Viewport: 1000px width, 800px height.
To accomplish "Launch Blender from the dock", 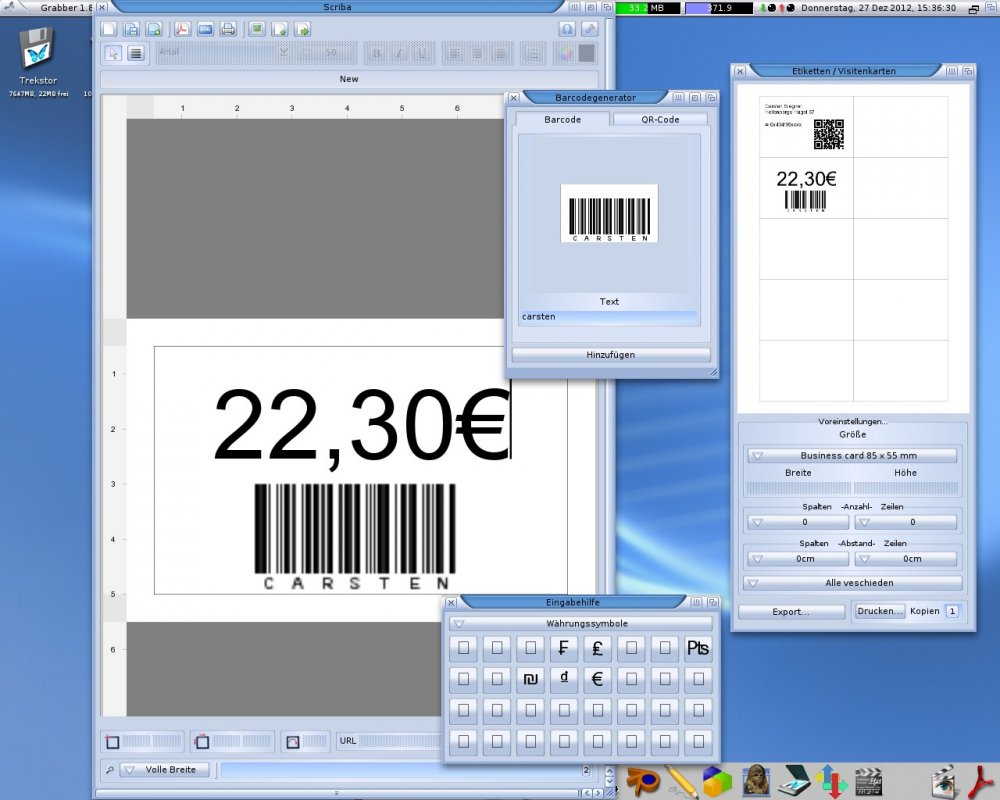I will coord(642,780).
